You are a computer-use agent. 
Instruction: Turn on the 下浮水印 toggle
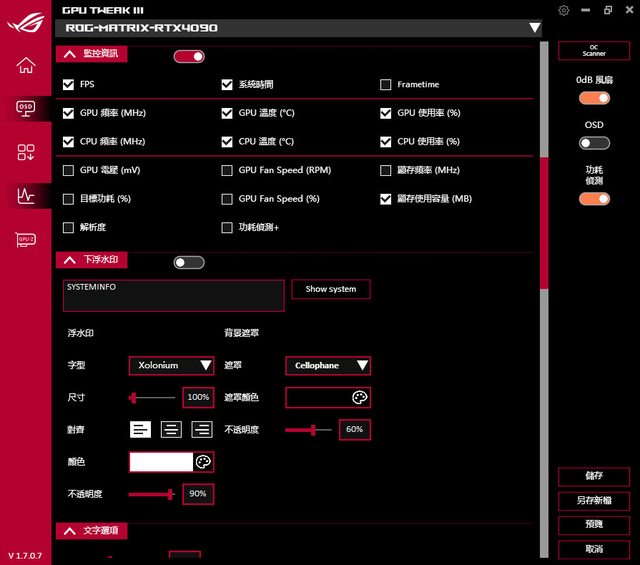188,262
